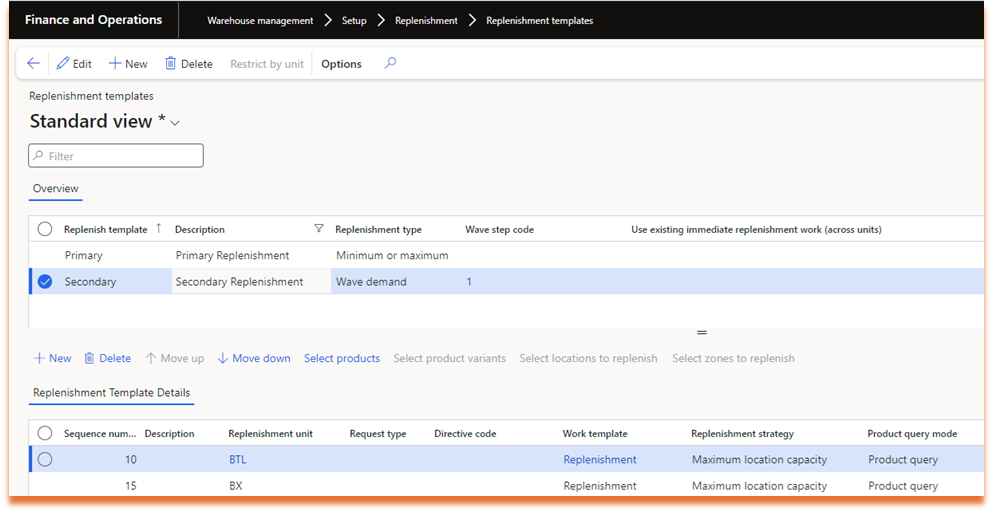Toggle select-all circle in Replenish template grid
This screenshot has height=513, width=993.
click(45, 229)
